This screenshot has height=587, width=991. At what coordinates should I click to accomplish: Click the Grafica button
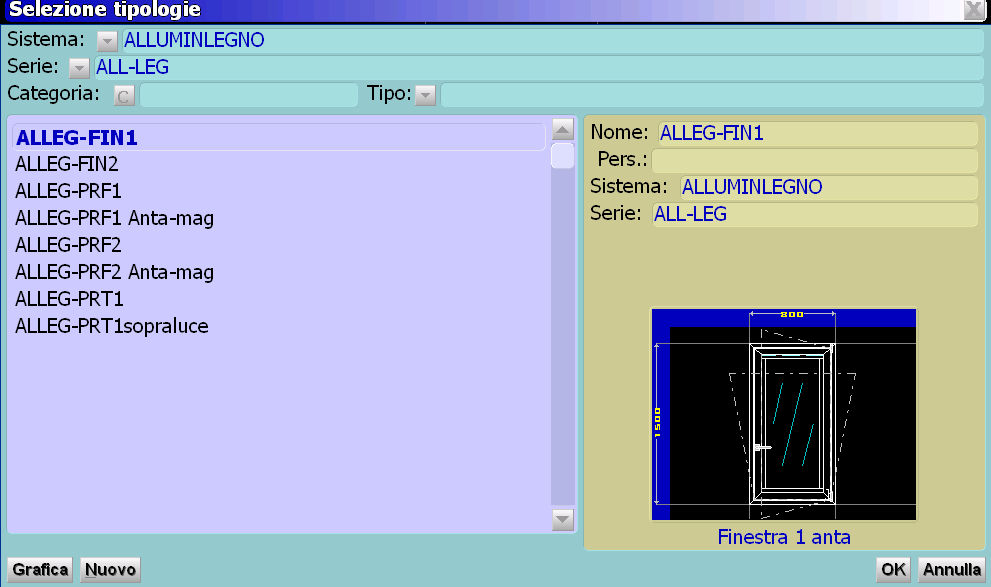click(40, 570)
